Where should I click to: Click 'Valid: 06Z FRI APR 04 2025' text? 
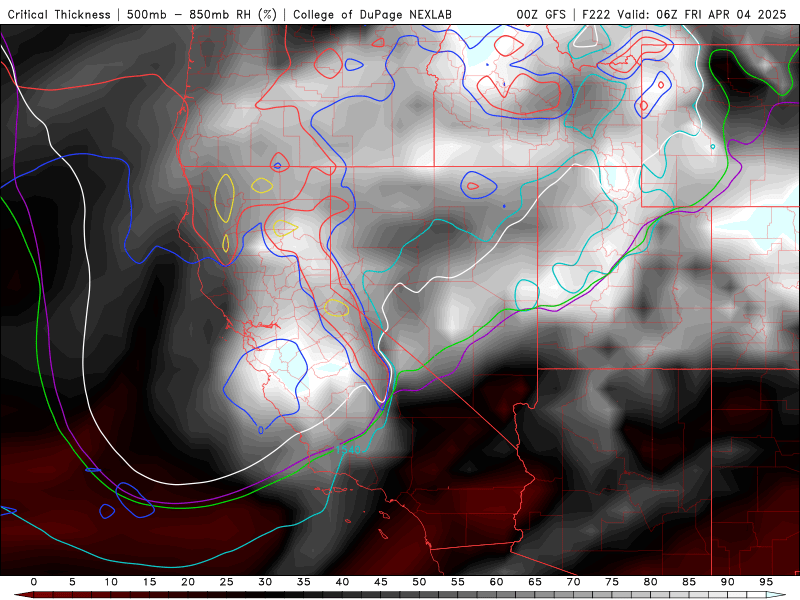(x=702, y=15)
